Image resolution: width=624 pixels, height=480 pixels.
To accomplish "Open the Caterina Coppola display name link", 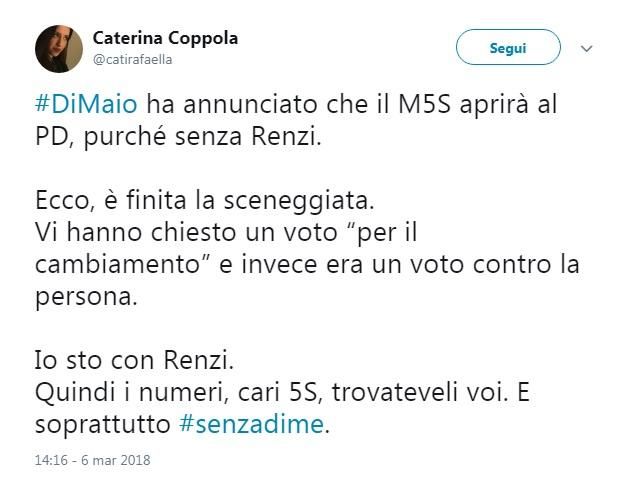I will (x=165, y=38).
